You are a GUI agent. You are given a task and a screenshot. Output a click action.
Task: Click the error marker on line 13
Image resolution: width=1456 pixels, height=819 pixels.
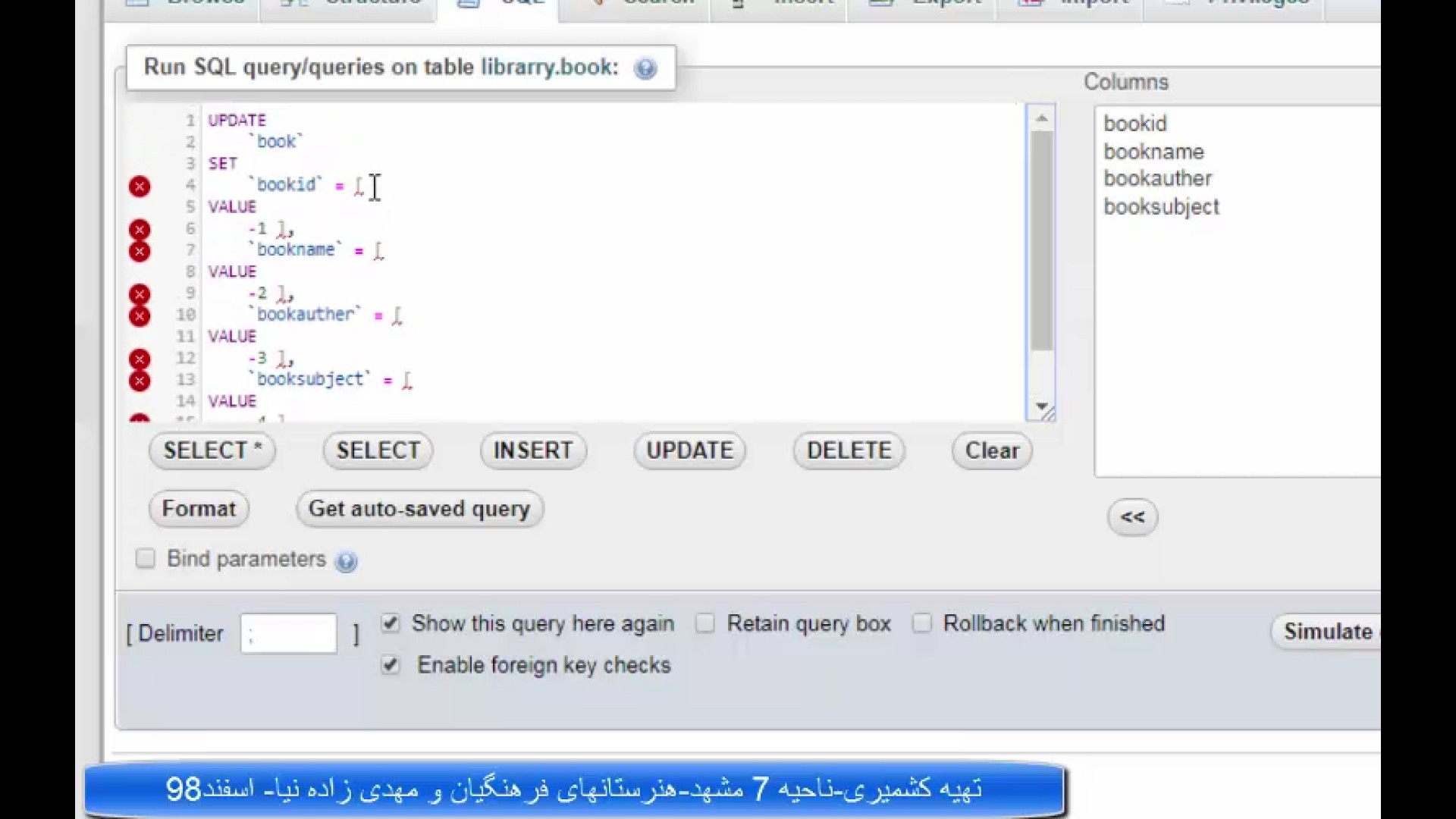[140, 381]
